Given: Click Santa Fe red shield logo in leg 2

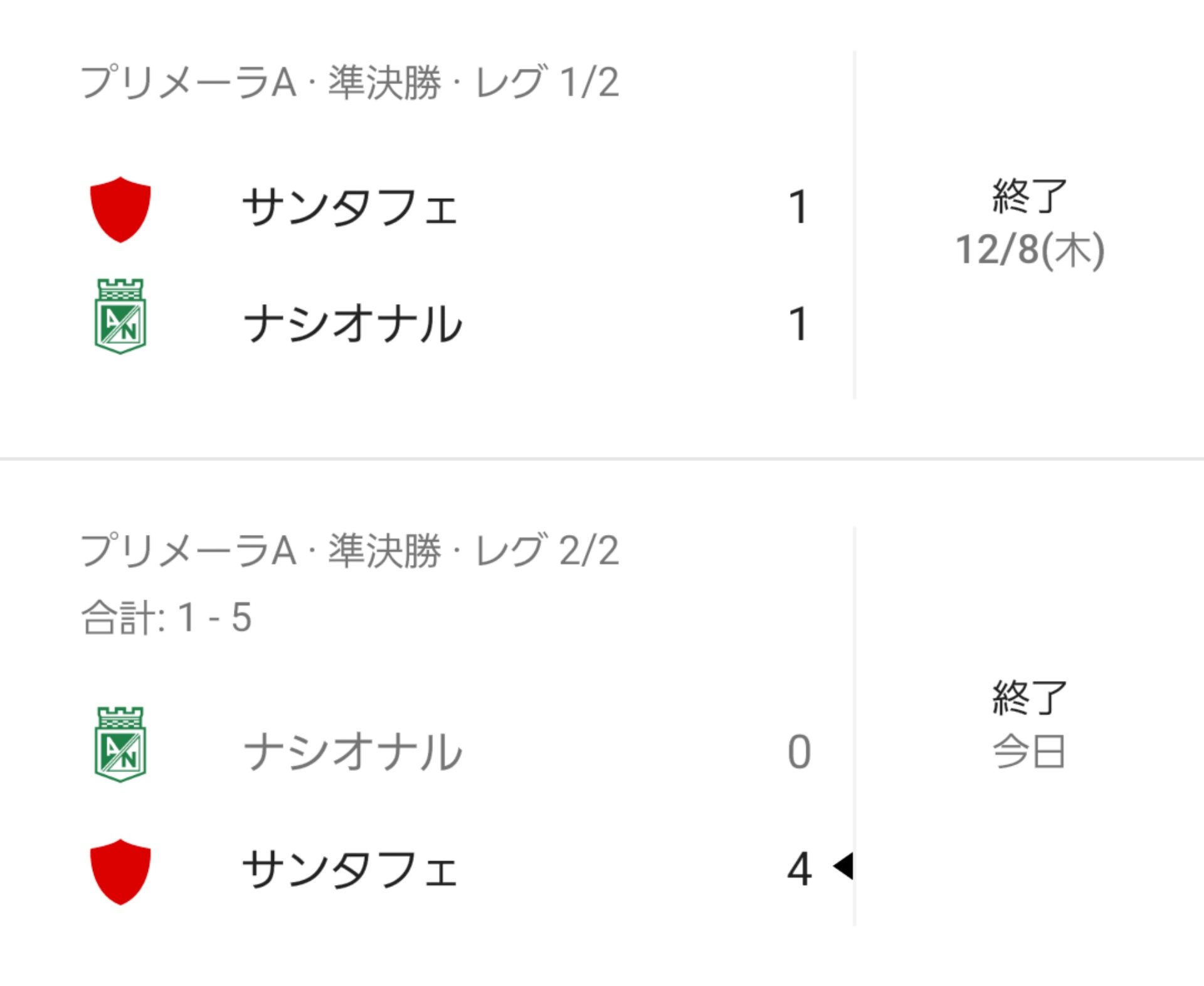Looking at the screenshot, I should (x=120, y=872).
